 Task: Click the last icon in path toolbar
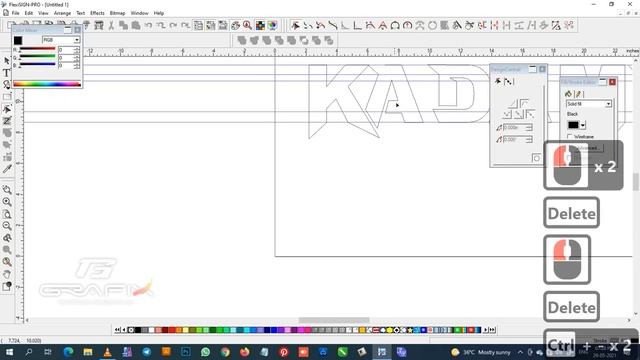pos(569,26)
